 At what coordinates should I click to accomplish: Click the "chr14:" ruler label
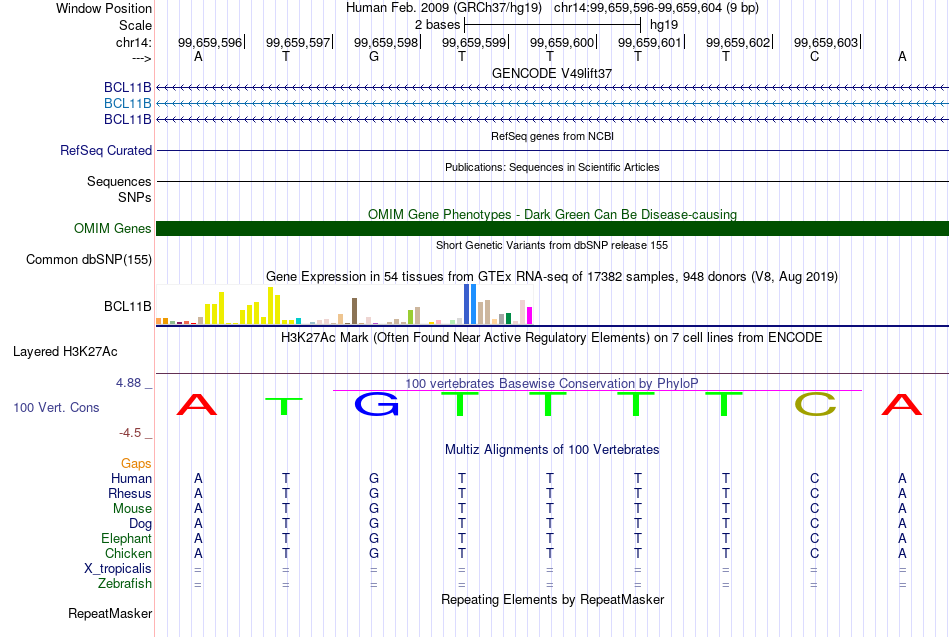(x=134, y=42)
